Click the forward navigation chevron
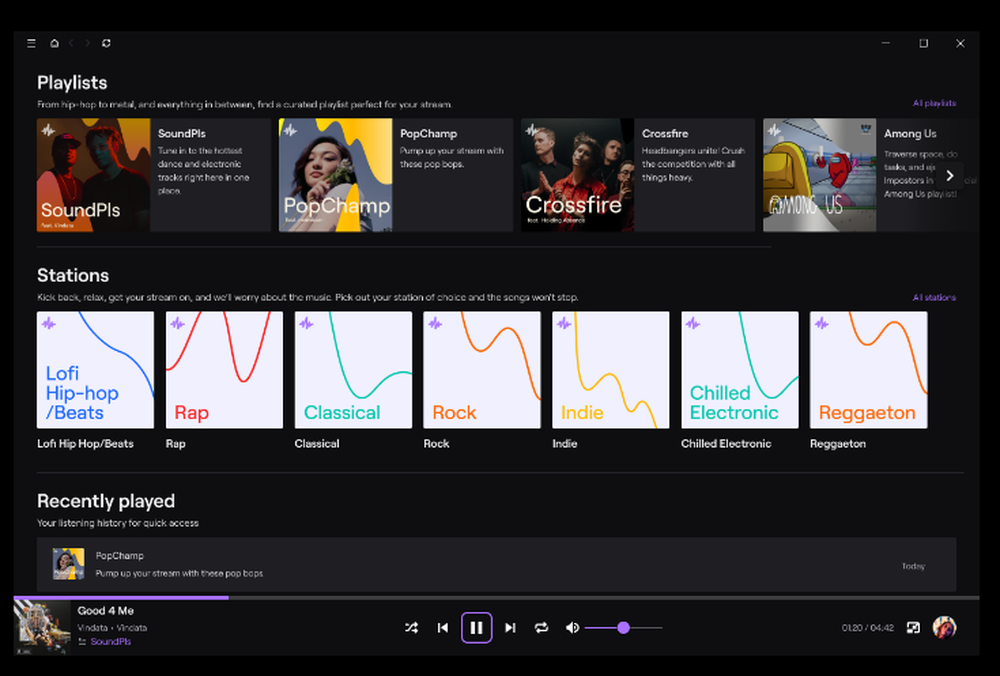This screenshot has height=676, width=1000. [x=88, y=43]
